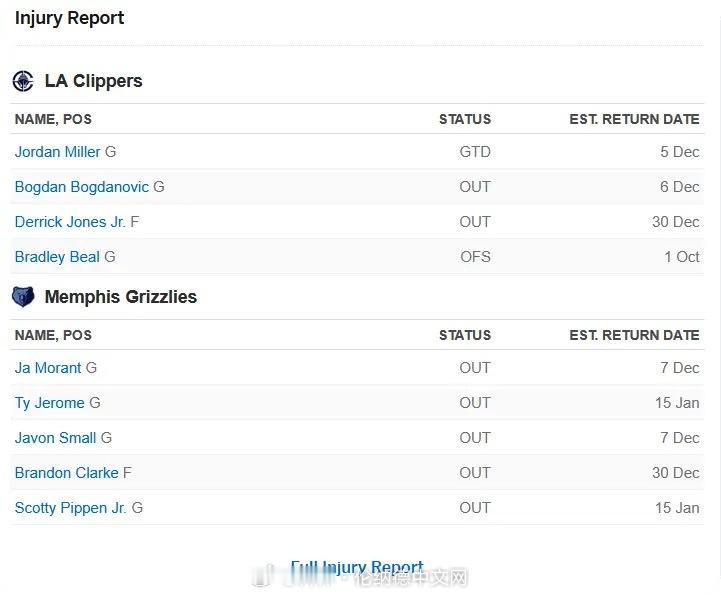This screenshot has height=595, width=721.
Task: Open Bogdan Bogdanovic's player profile
Action: click(82, 187)
